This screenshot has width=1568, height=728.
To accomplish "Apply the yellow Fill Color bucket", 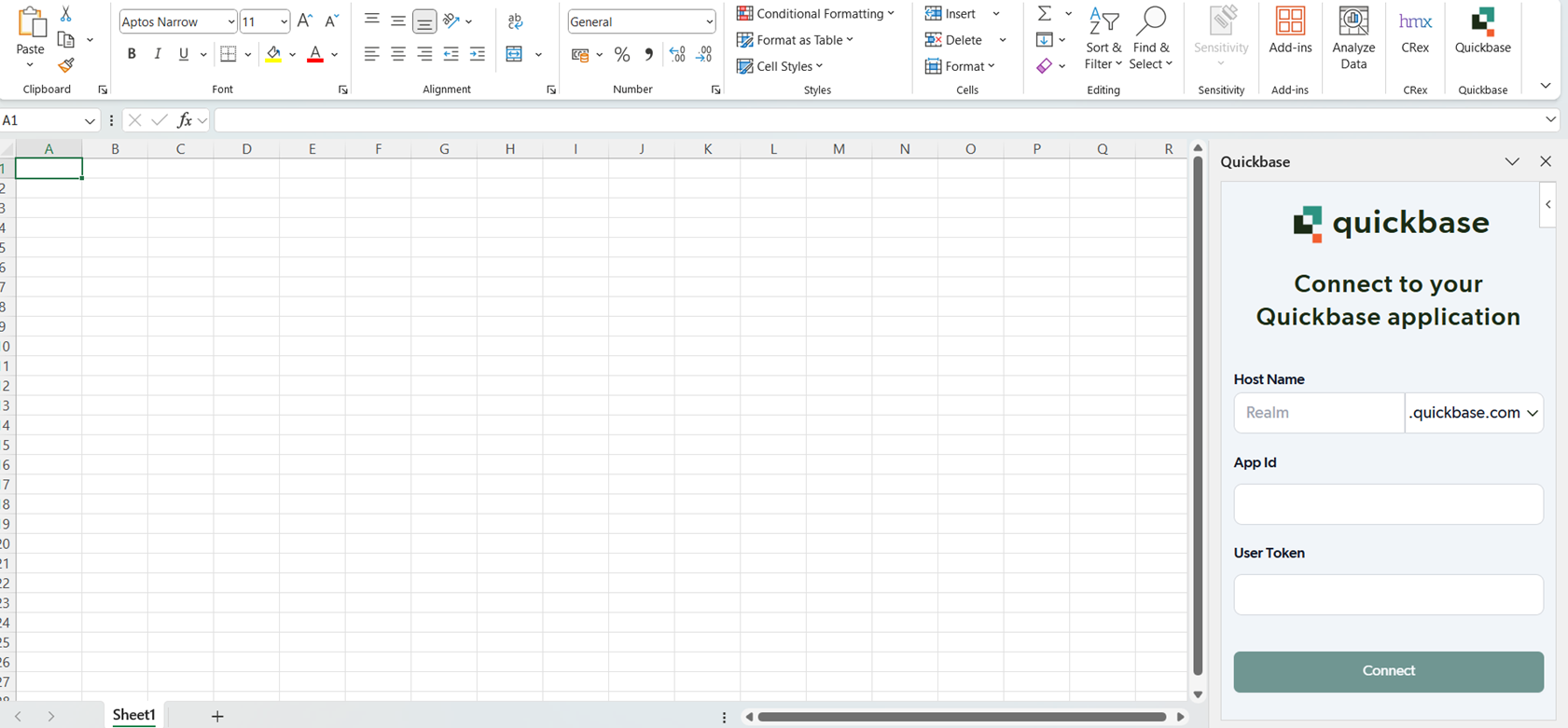I will [273, 54].
